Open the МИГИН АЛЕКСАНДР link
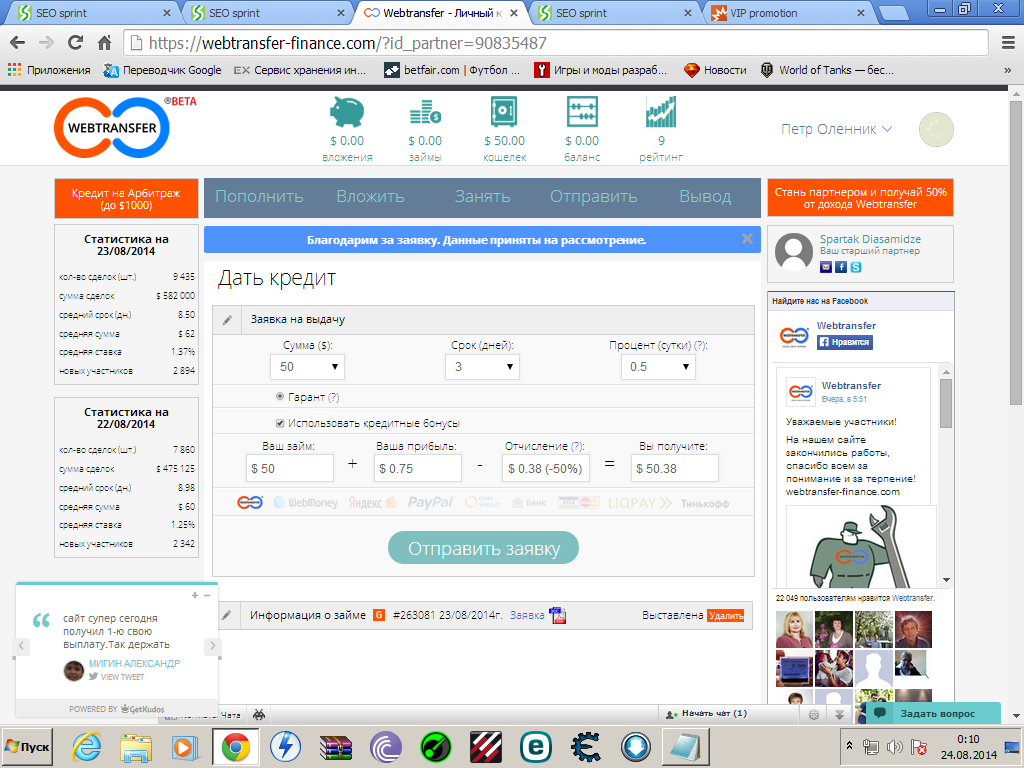The image size is (1024, 768). [x=134, y=664]
